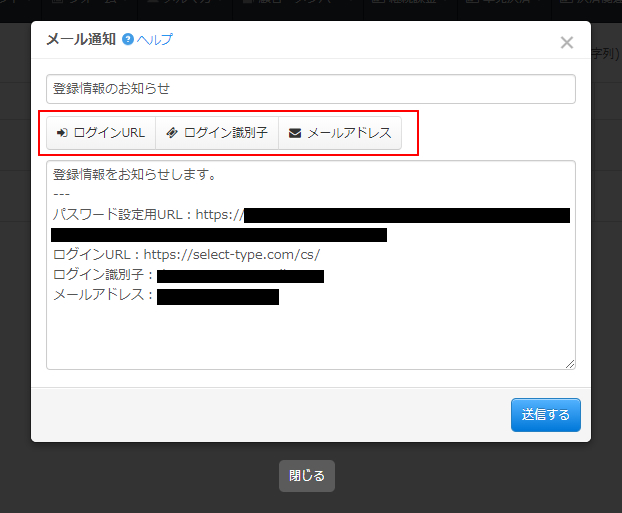The width and height of the screenshot is (622, 513).
Task: Insert the ログインURL placeholder
Action: [x=101, y=133]
